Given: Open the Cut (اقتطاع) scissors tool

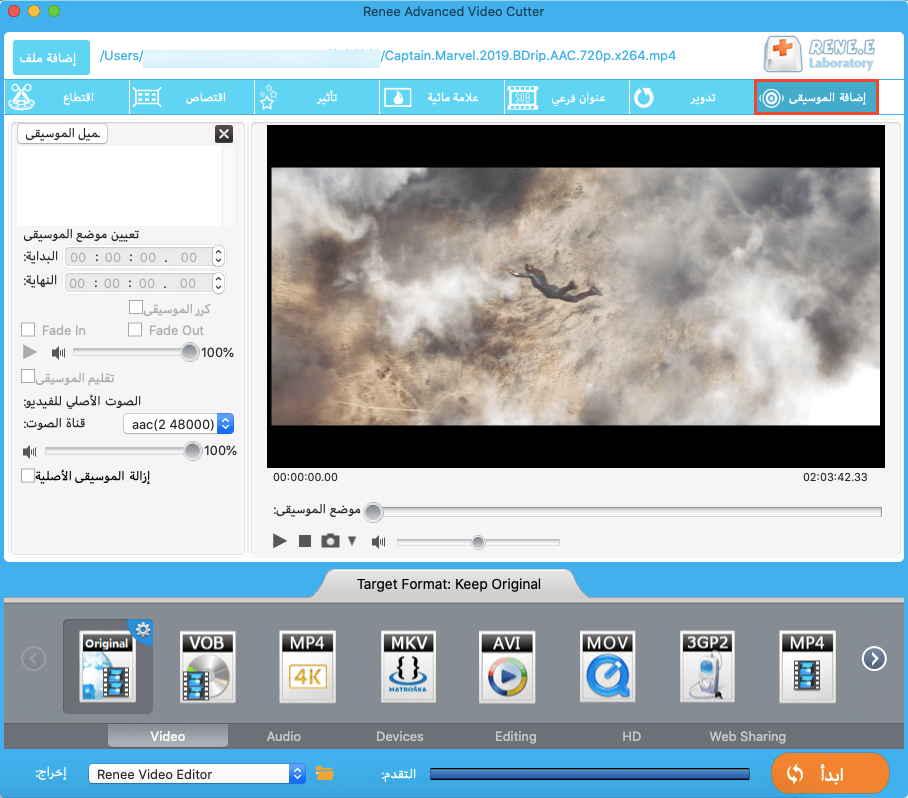Looking at the screenshot, I should coord(67,97).
